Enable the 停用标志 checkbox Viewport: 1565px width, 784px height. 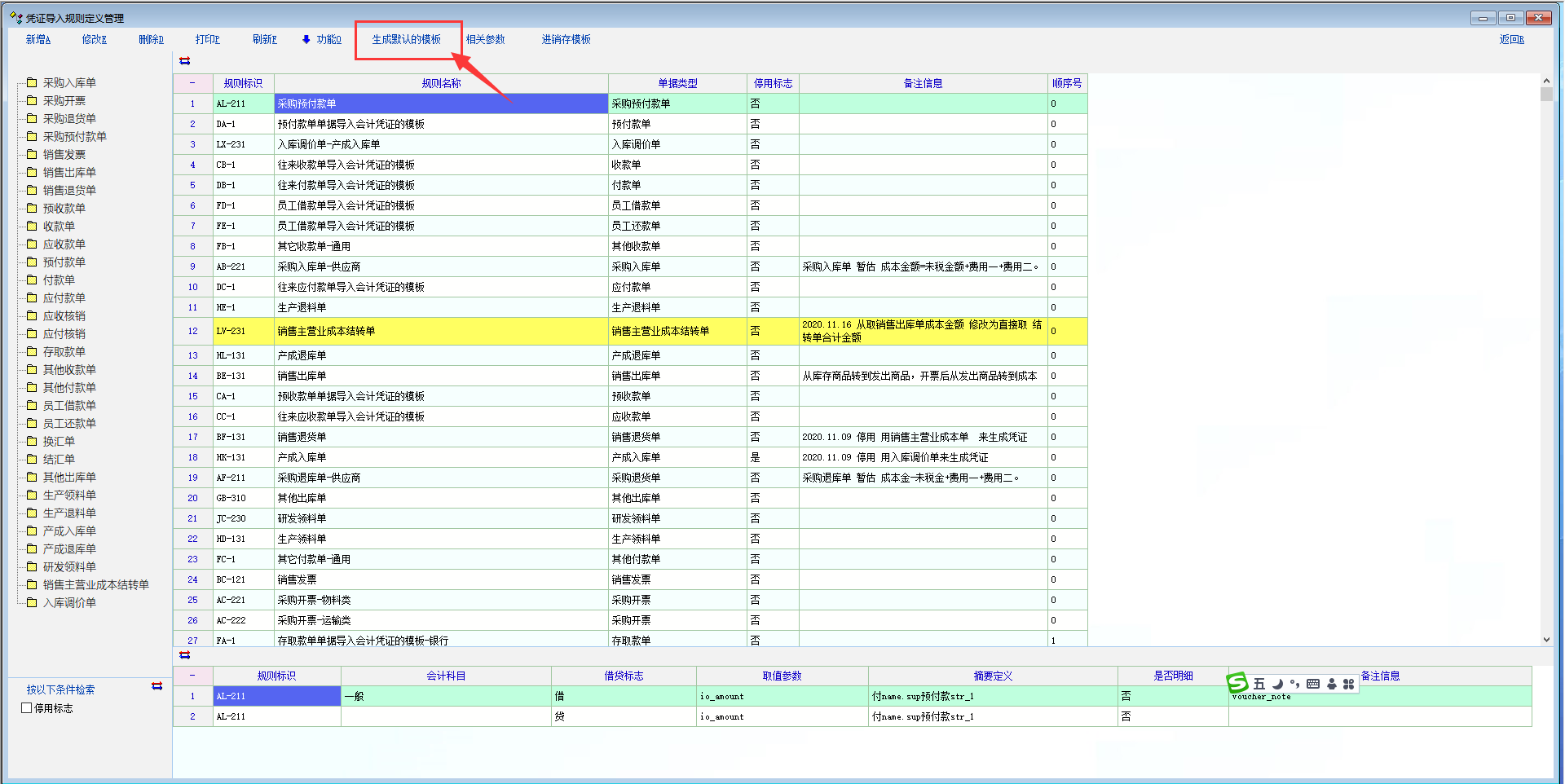(x=27, y=708)
